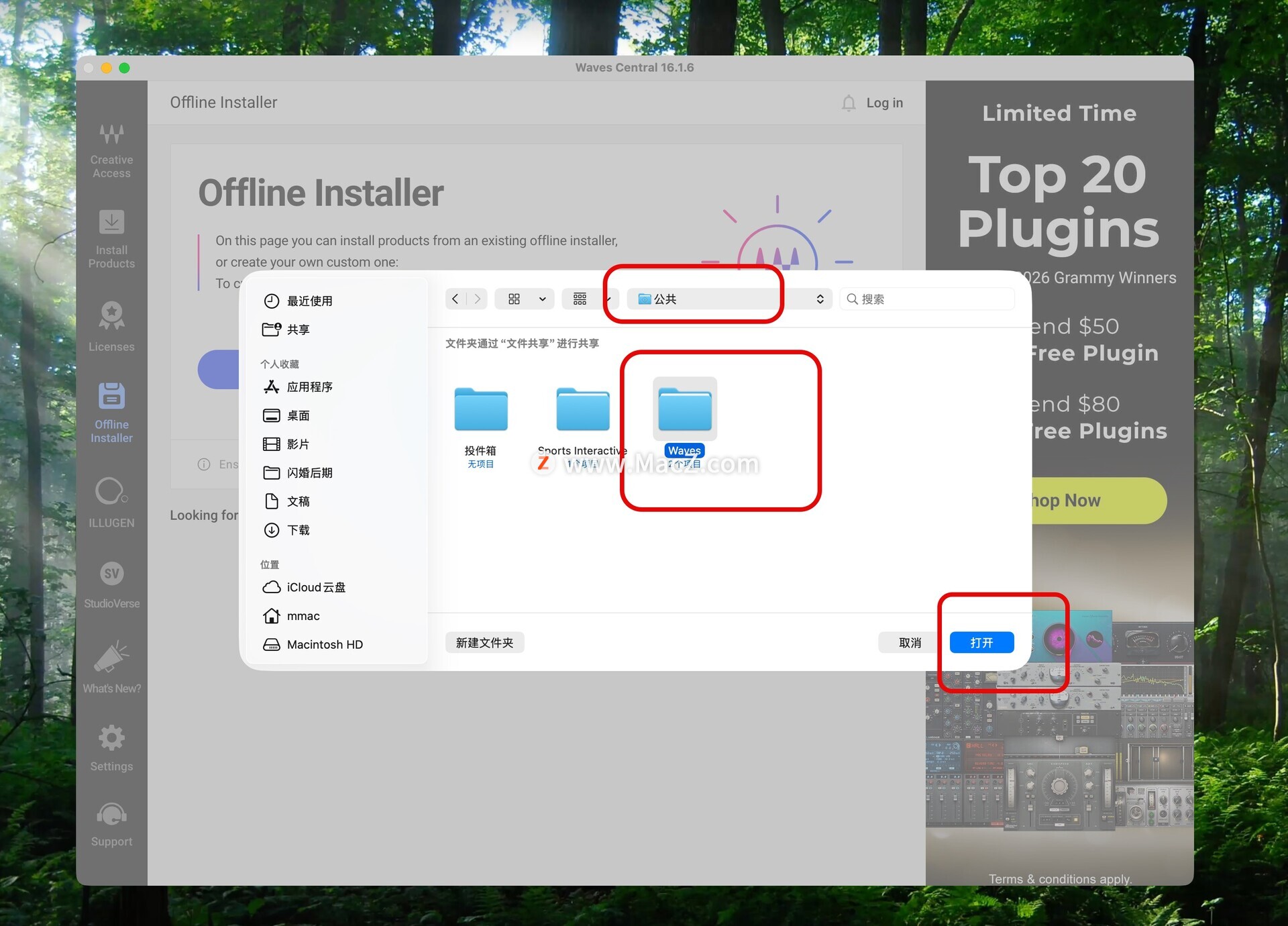Click the 取消 button
The height and width of the screenshot is (926, 1288).
pyautogui.click(x=910, y=643)
